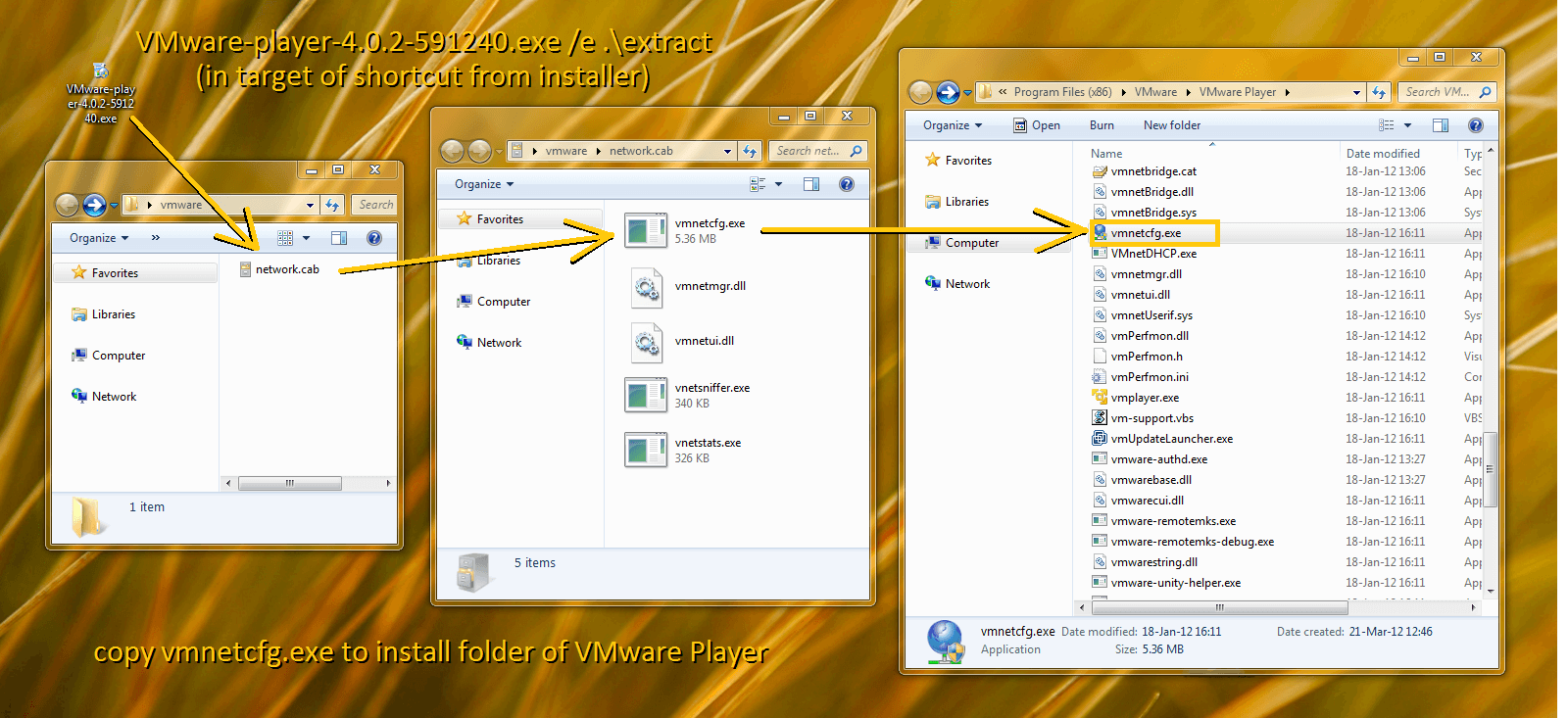Click Search VM... box in VMware Player window
Viewport: 1568px width, 718px height.
tap(1447, 92)
